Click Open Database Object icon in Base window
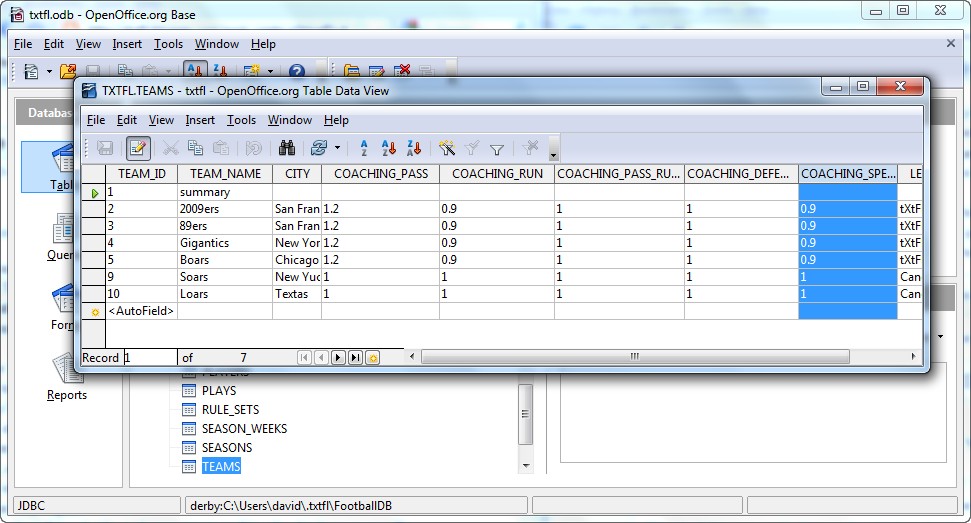 tap(352, 72)
